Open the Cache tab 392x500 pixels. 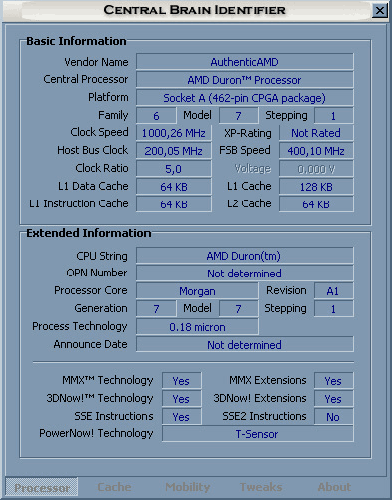tap(114, 487)
